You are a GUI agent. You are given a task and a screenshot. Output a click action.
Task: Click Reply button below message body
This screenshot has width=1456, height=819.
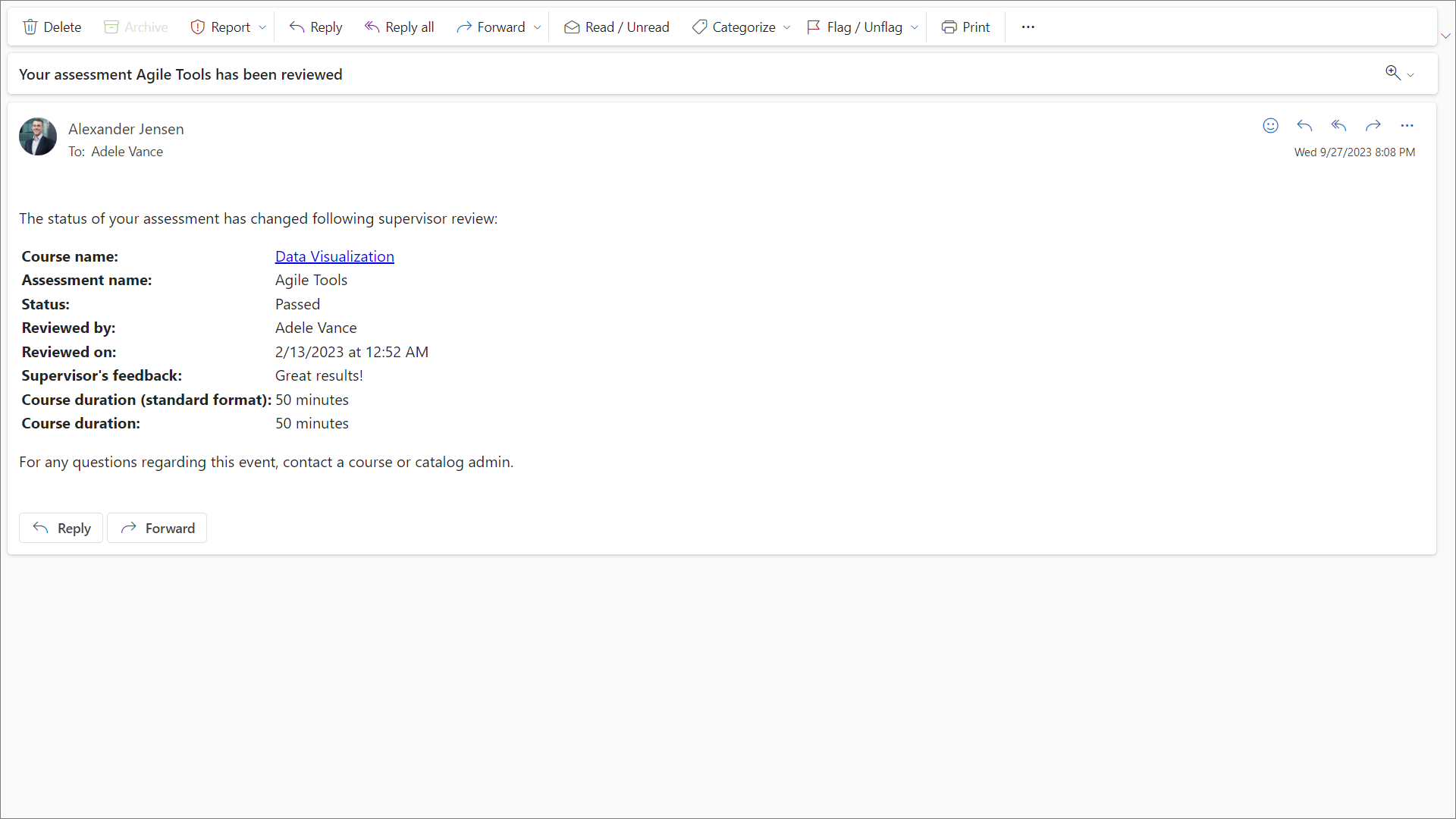61,528
